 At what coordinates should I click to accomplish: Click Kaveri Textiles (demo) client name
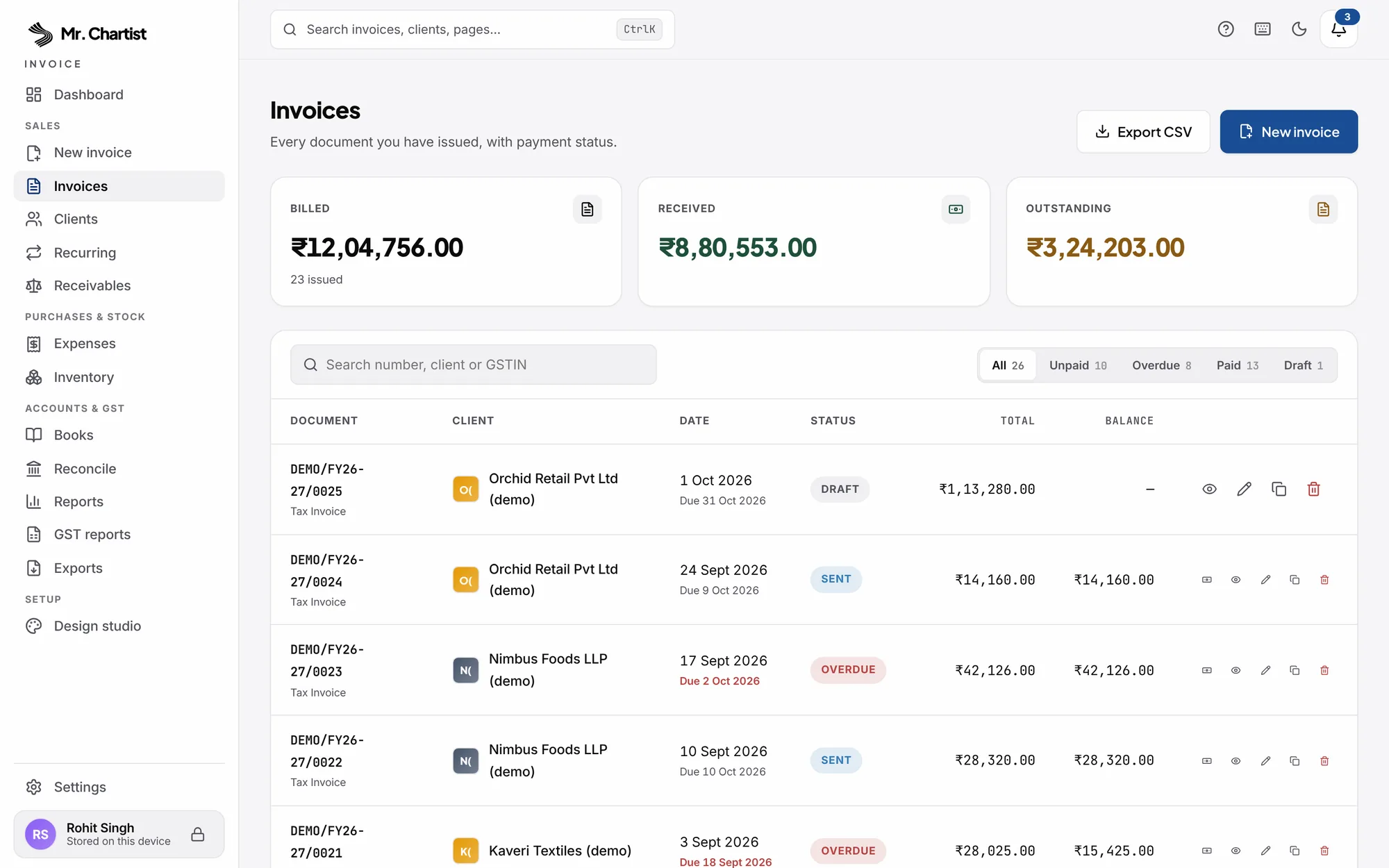point(560,851)
